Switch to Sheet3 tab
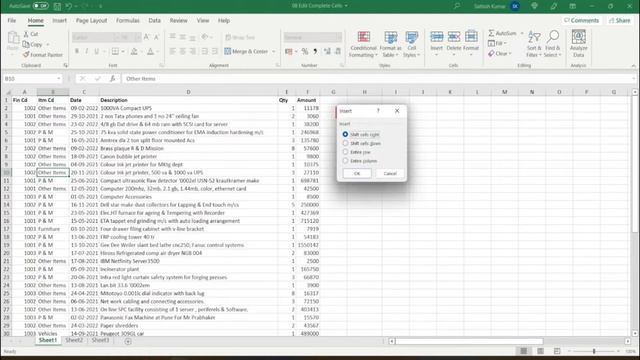640x360 pixels. 100,340
